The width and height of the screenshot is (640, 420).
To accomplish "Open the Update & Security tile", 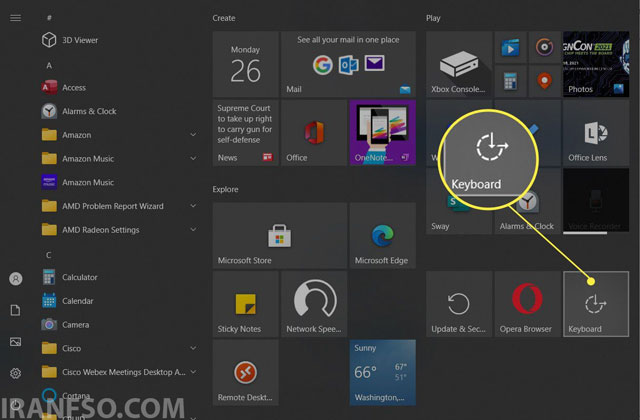I will coord(459,304).
